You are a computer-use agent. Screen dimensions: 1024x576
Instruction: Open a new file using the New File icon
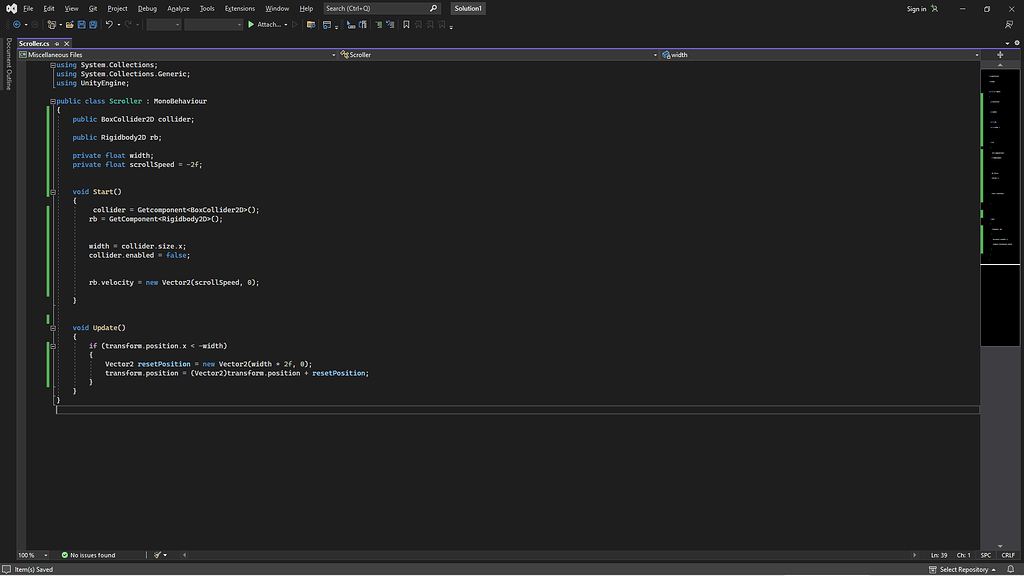[49, 25]
